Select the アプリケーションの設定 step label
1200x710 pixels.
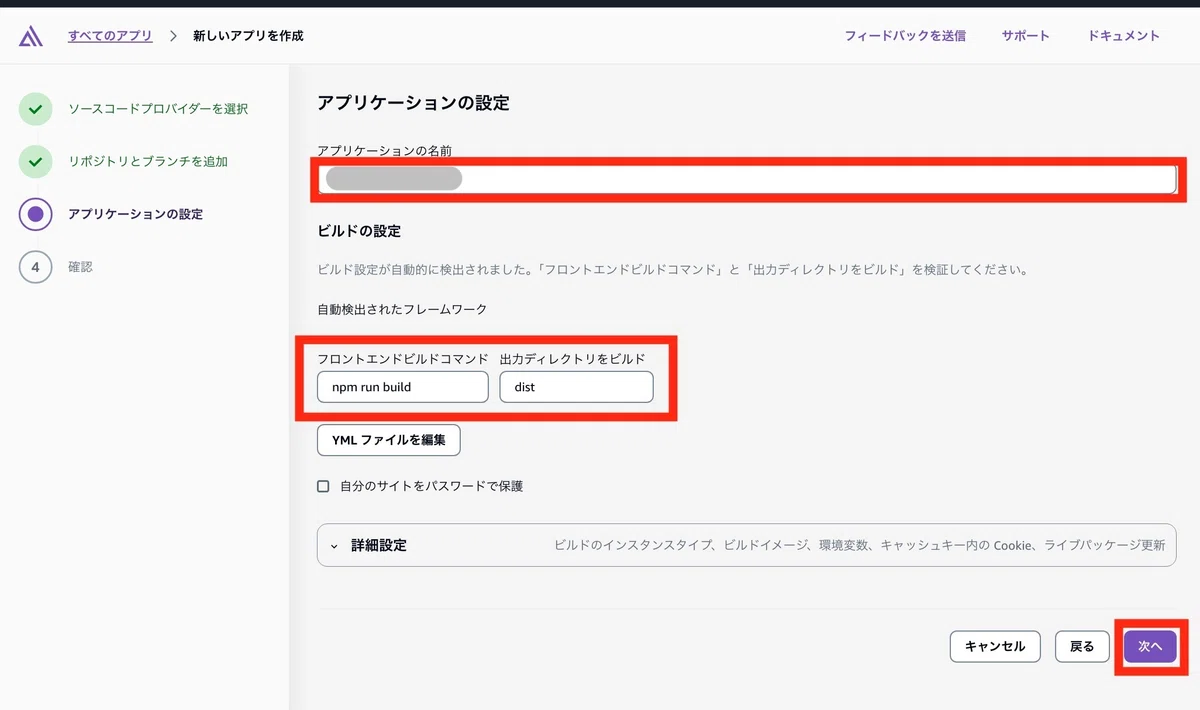click(x=135, y=214)
